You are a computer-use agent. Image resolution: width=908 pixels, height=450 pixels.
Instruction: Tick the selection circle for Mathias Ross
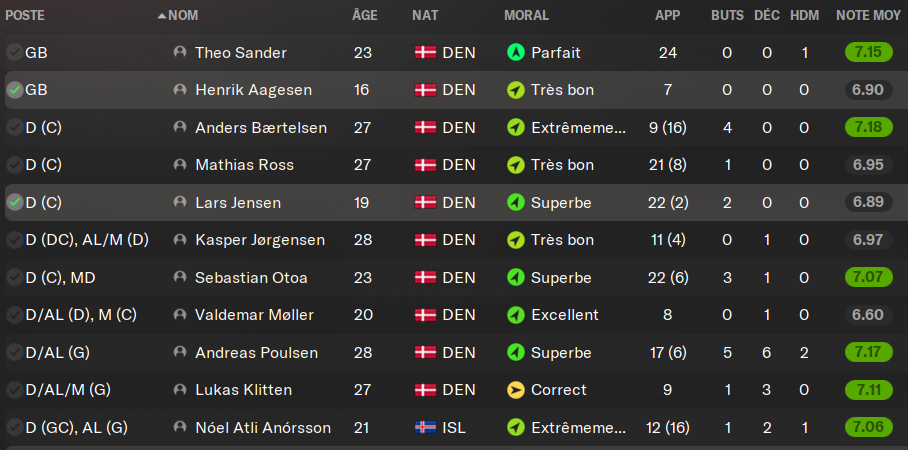point(14,165)
